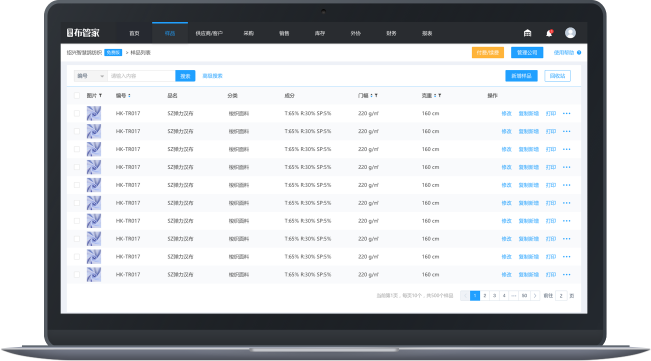
Task: Click the help question mark icon
Action: click(579, 53)
